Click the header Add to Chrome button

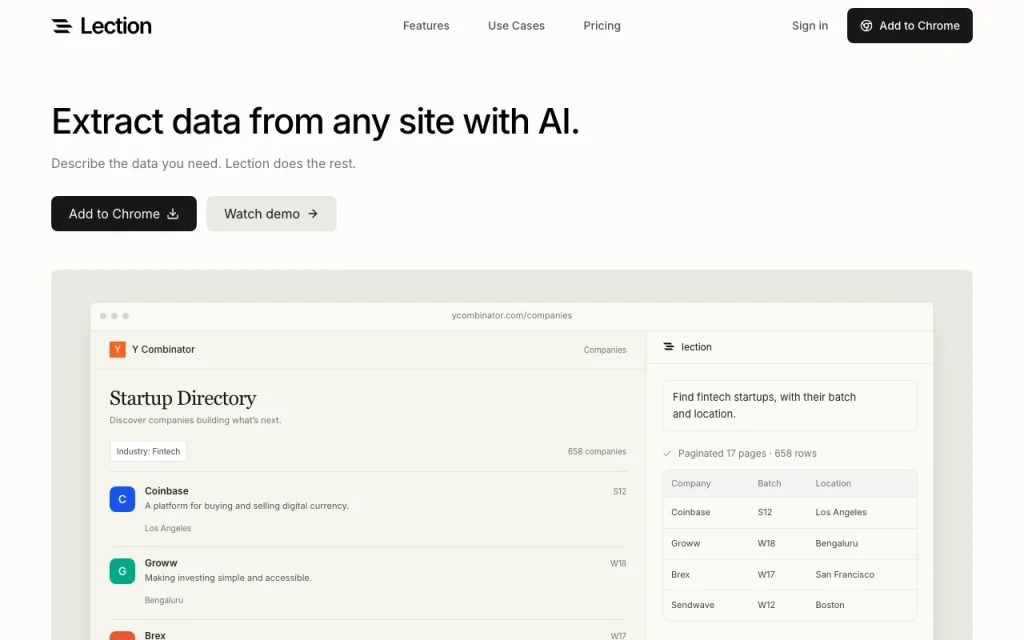point(910,25)
